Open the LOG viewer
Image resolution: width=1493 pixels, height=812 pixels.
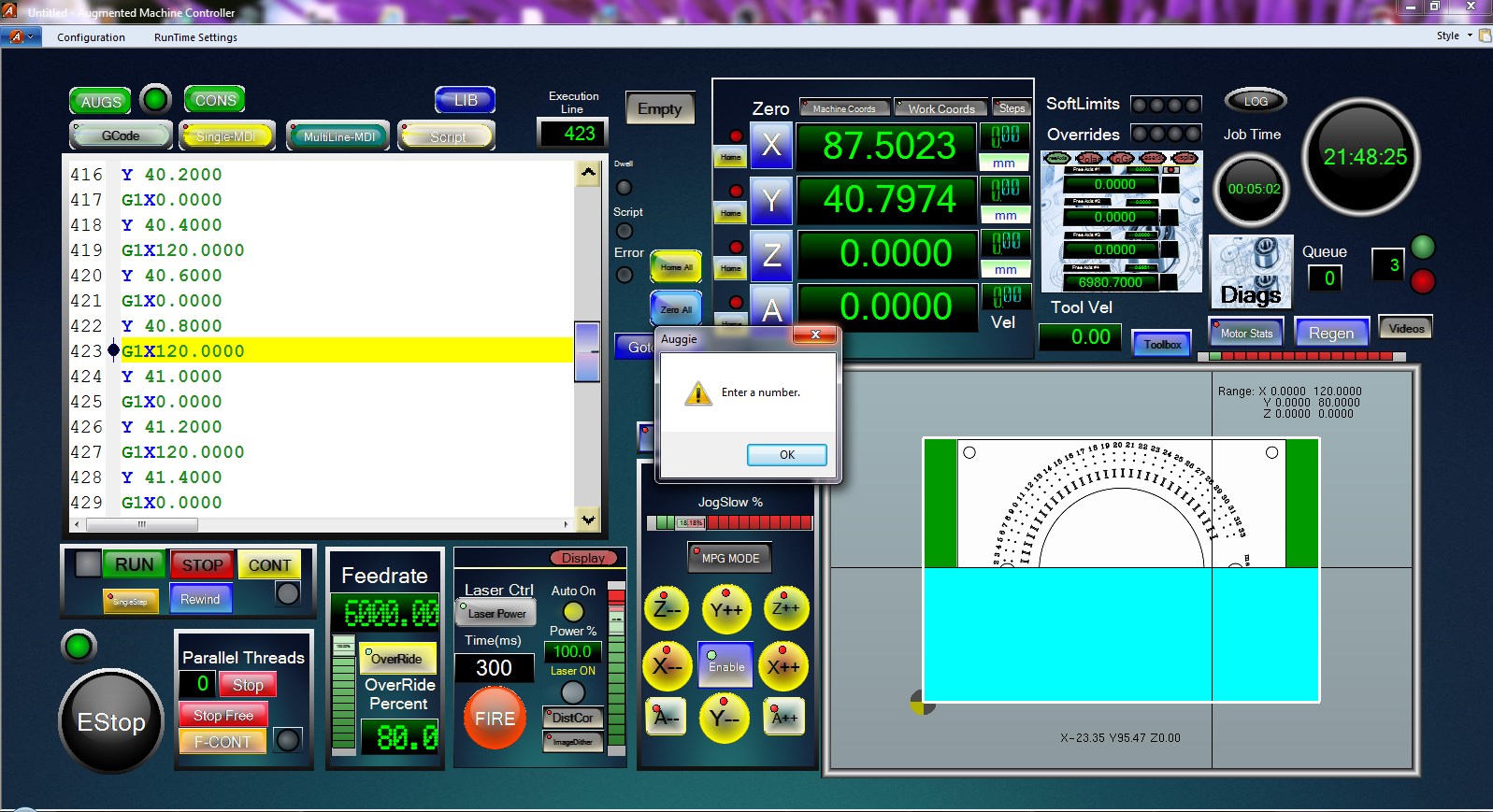coord(1256,101)
